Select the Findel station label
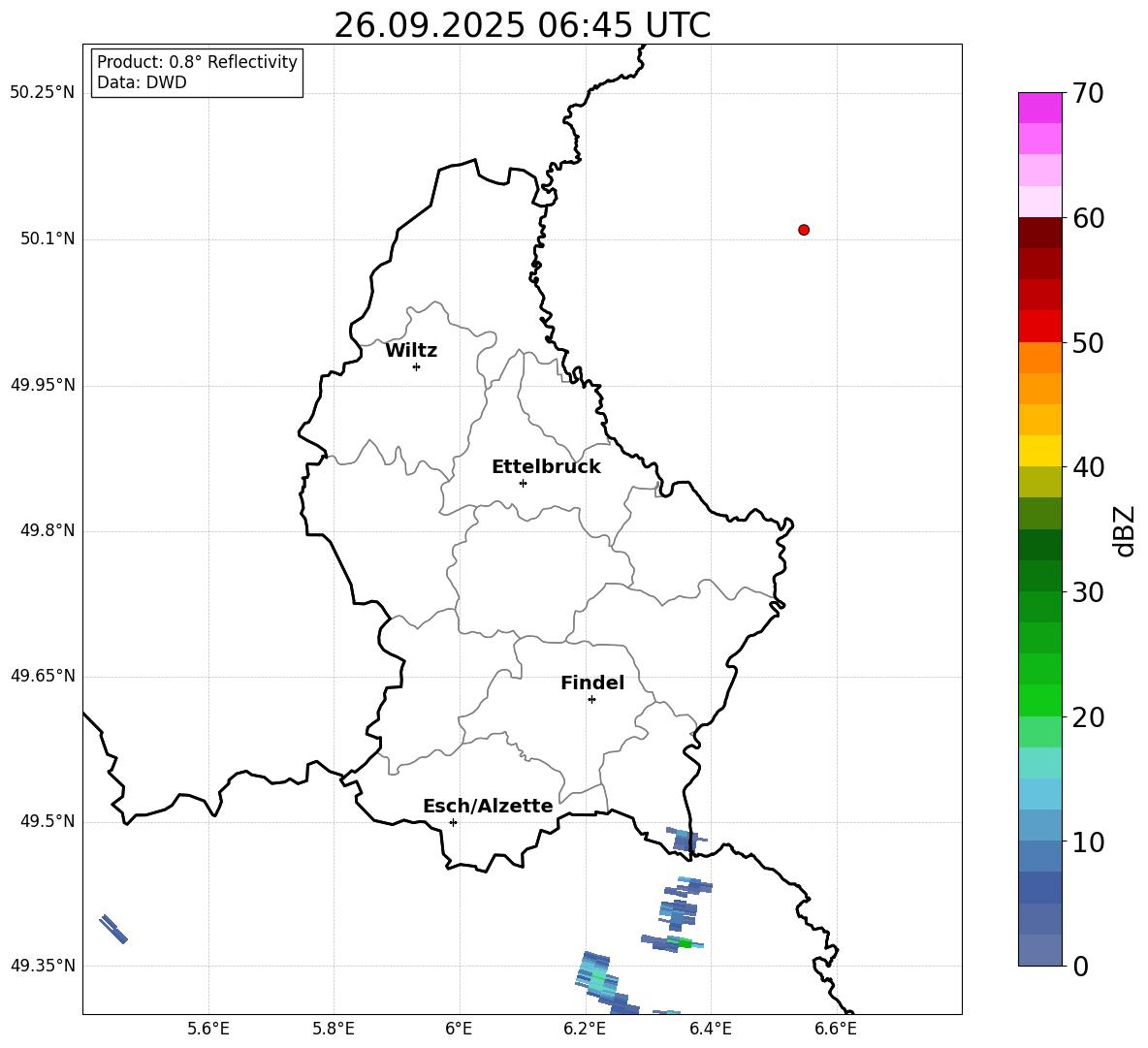 (591, 683)
